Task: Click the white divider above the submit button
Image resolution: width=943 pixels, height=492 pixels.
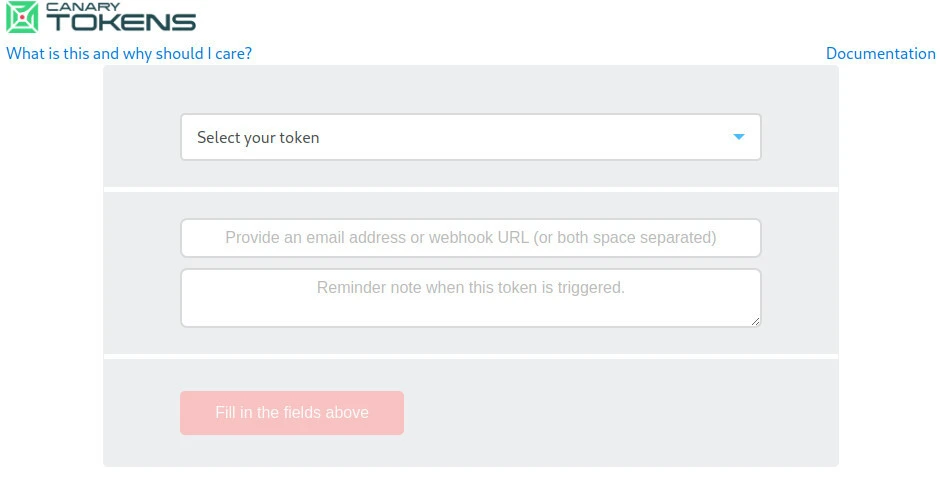Action: (x=470, y=356)
